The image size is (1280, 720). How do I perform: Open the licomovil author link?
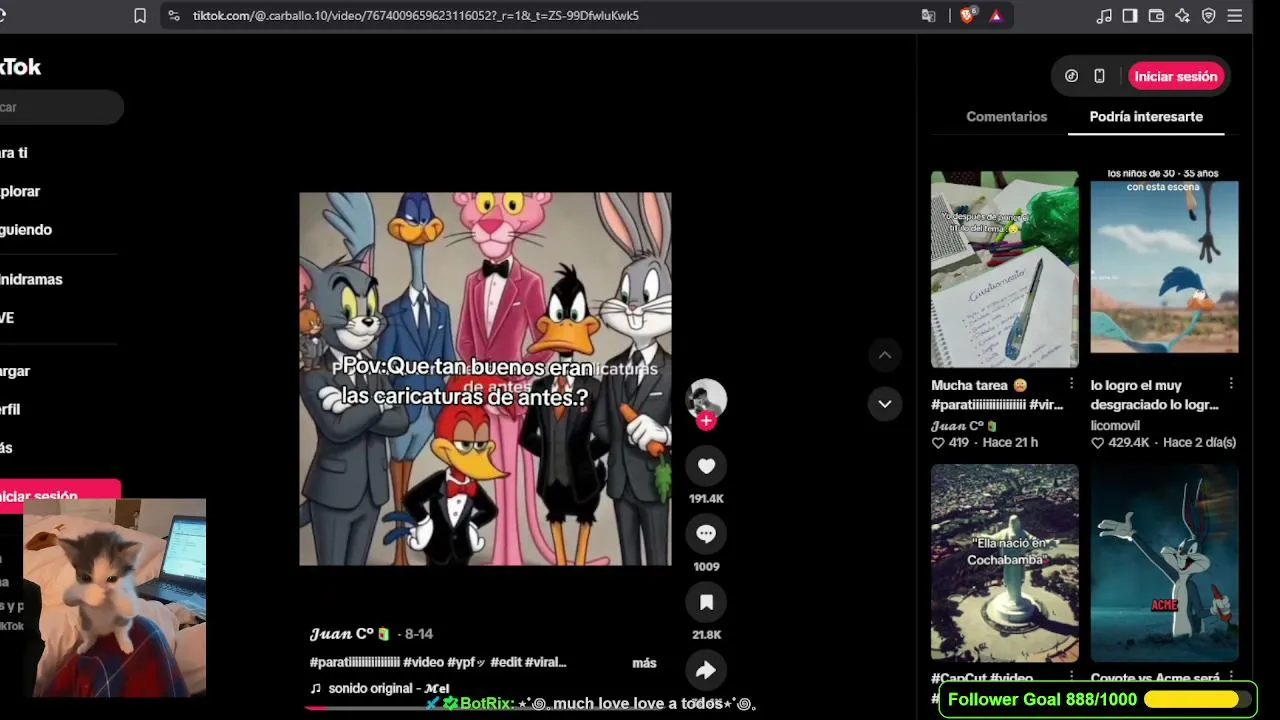(x=1115, y=425)
